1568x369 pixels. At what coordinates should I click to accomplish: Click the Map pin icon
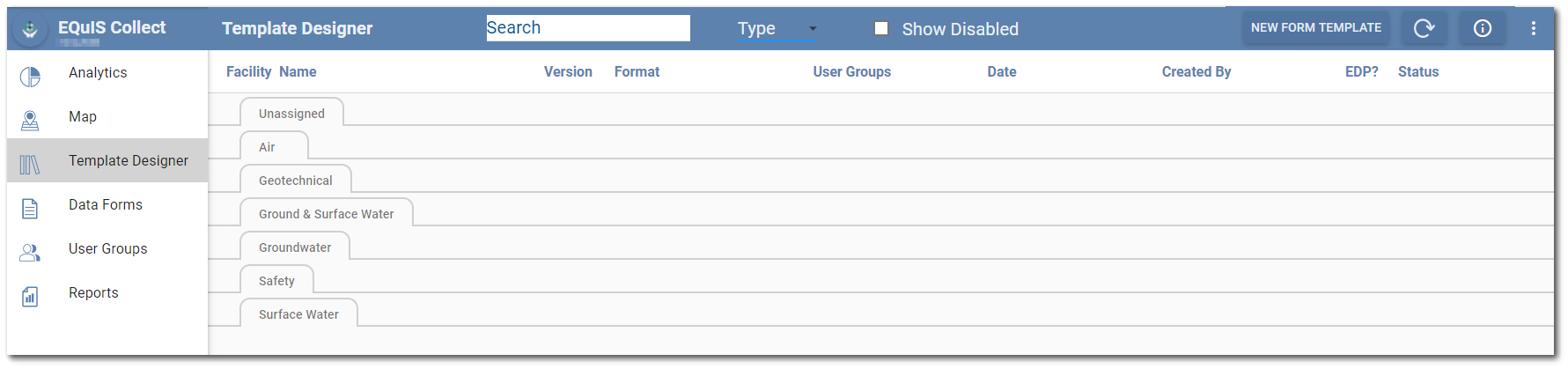click(30, 121)
